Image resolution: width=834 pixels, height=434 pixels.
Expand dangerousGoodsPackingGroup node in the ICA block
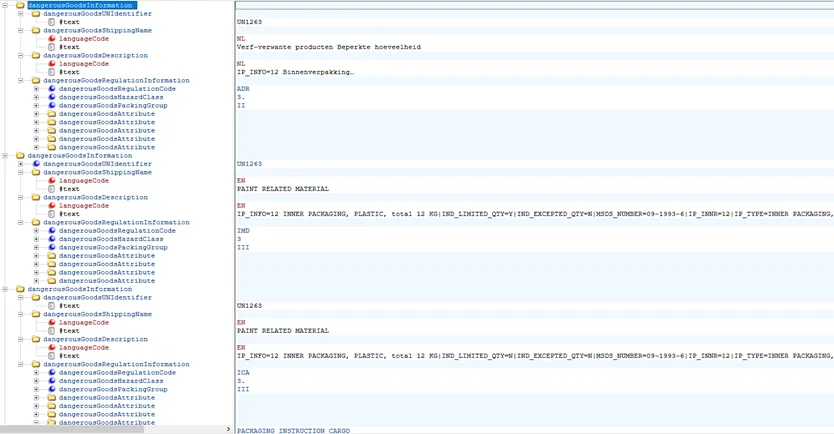37,389
